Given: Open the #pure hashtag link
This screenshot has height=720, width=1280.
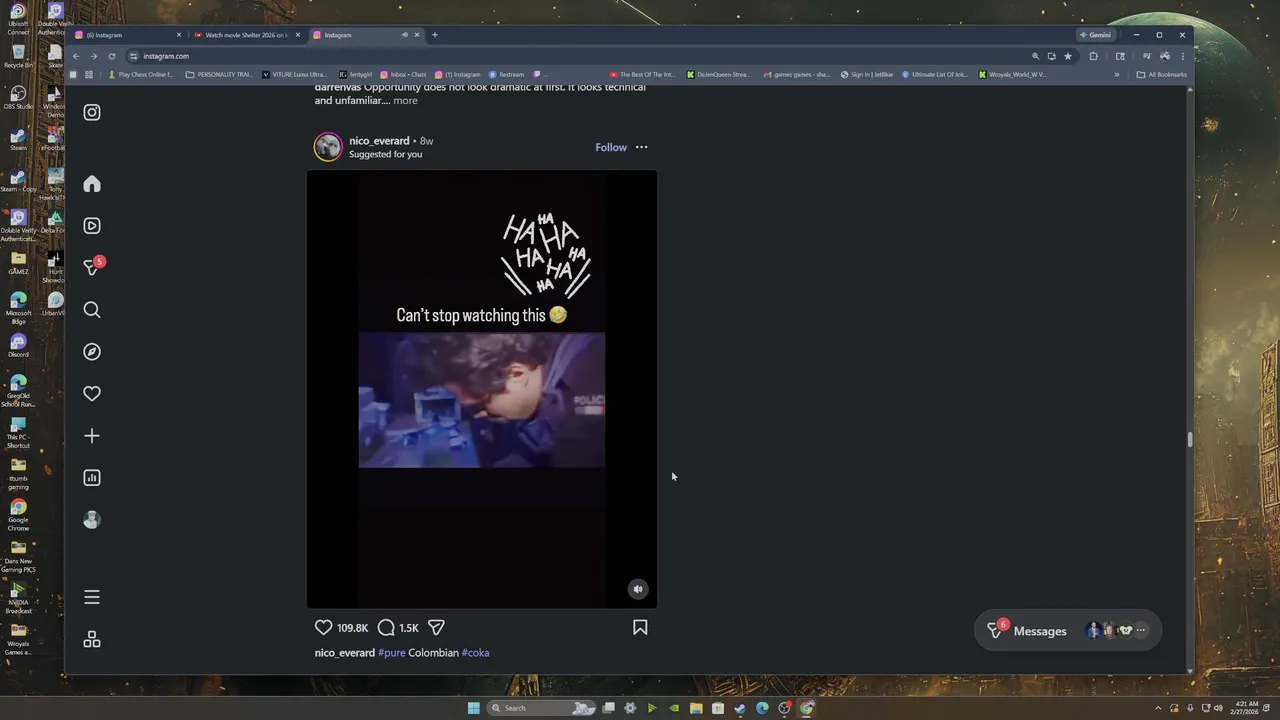Looking at the screenshot, I should point(391,653).
